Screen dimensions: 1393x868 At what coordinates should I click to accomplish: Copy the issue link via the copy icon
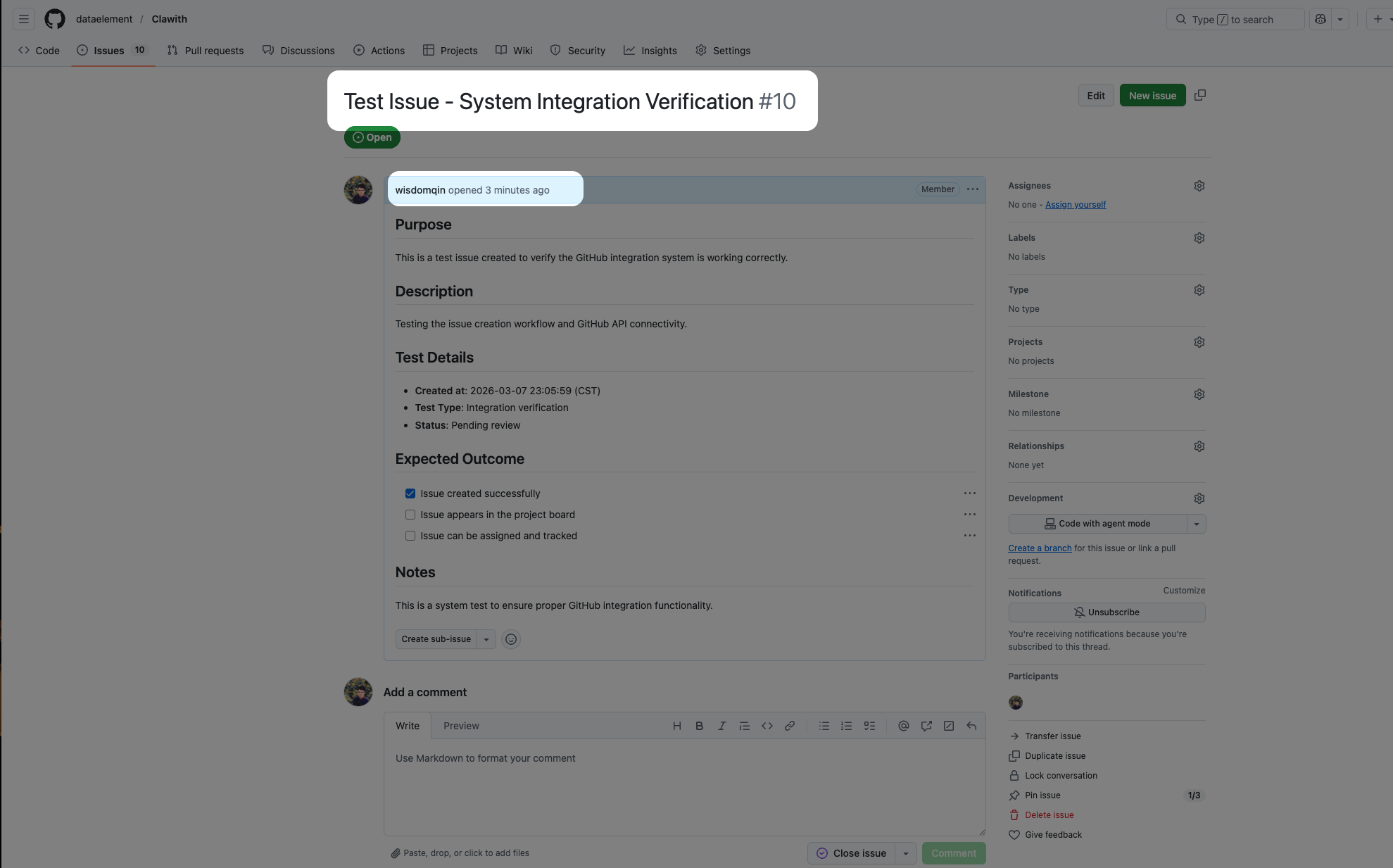coord(1200,95)
